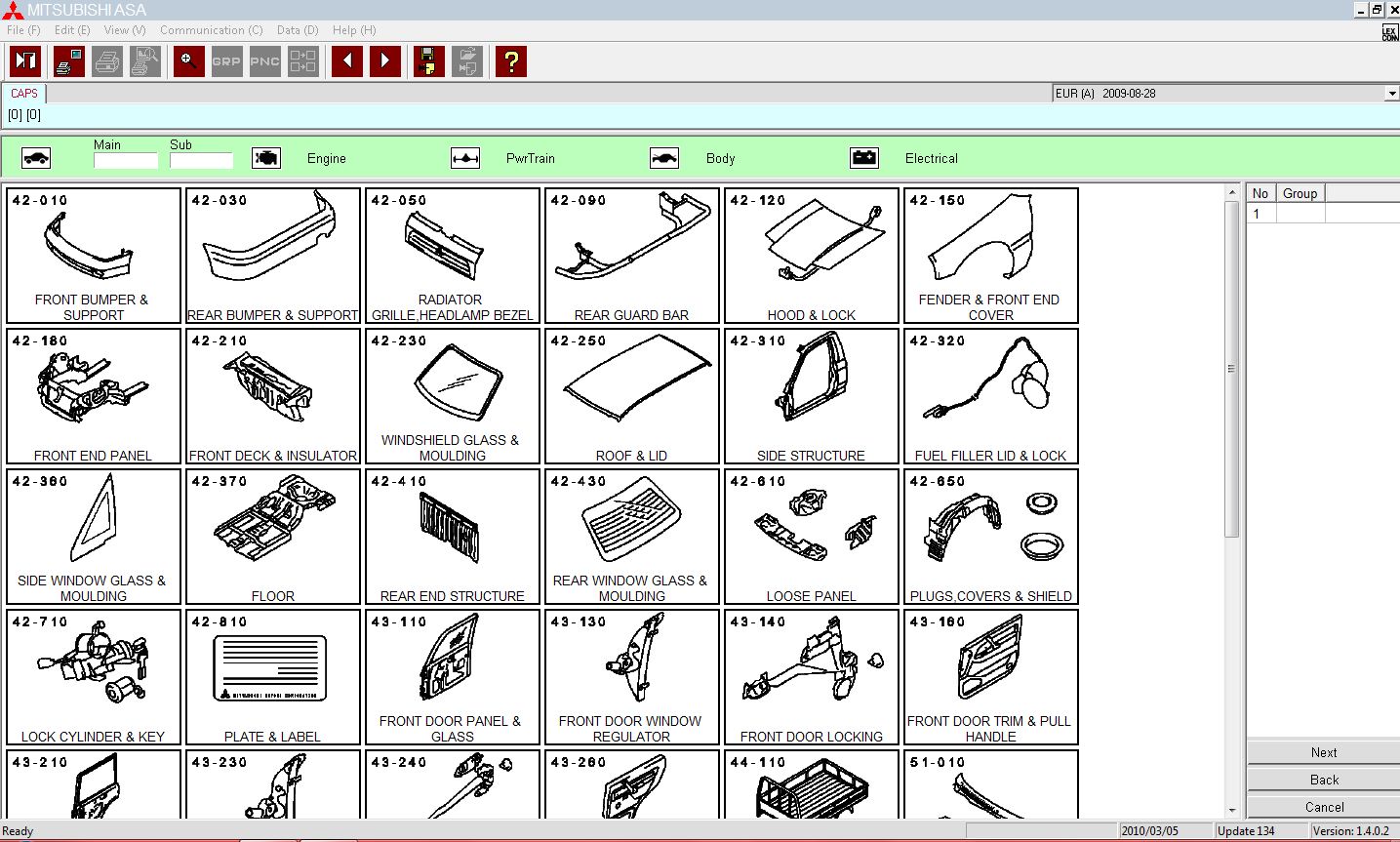The width and height of the screenshot is (1400, 842).
Task: Open 43-110 Front Door Panel & Glass
Action: (453, 677)
